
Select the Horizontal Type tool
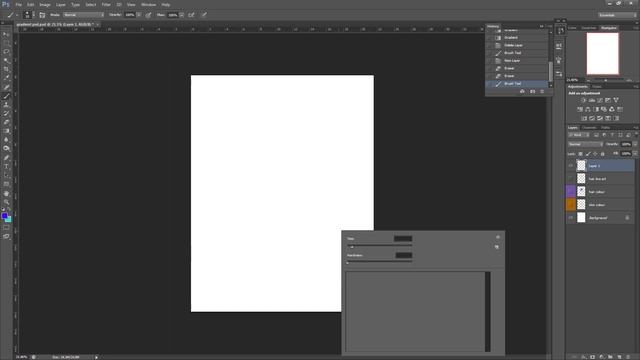click(x=6, y=167)
